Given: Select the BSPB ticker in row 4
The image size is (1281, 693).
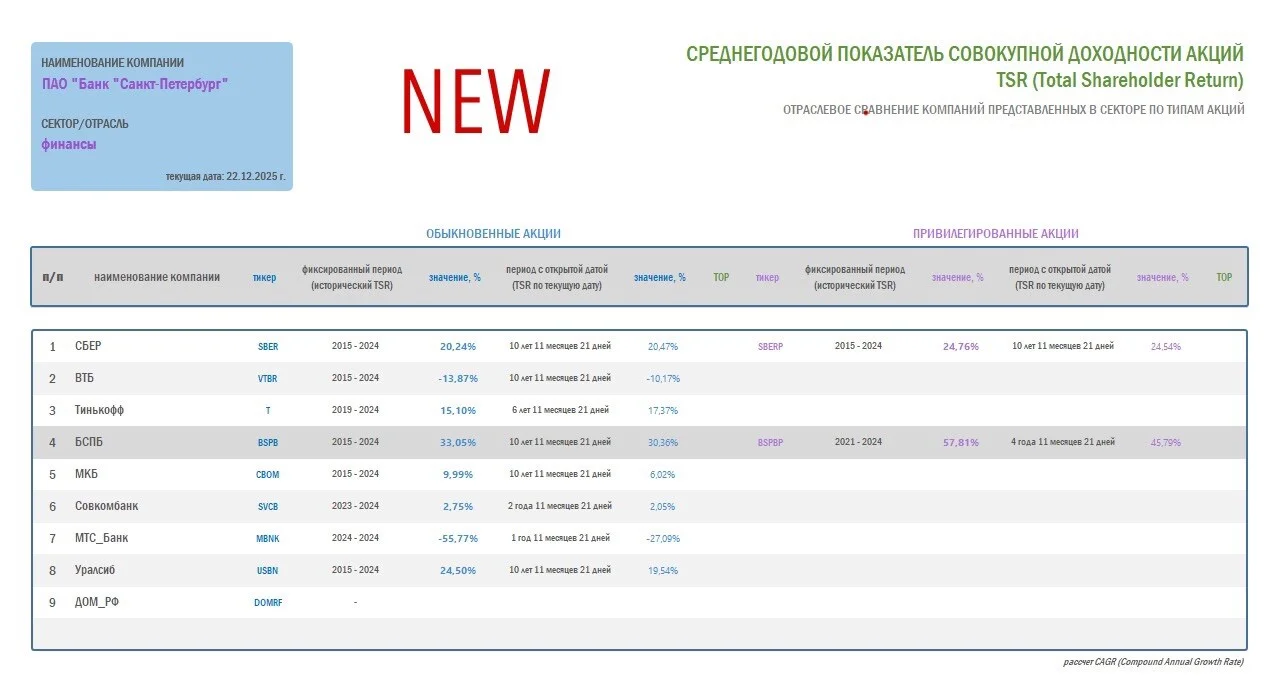Looking at the screenshot, I should tap(268, 442).
